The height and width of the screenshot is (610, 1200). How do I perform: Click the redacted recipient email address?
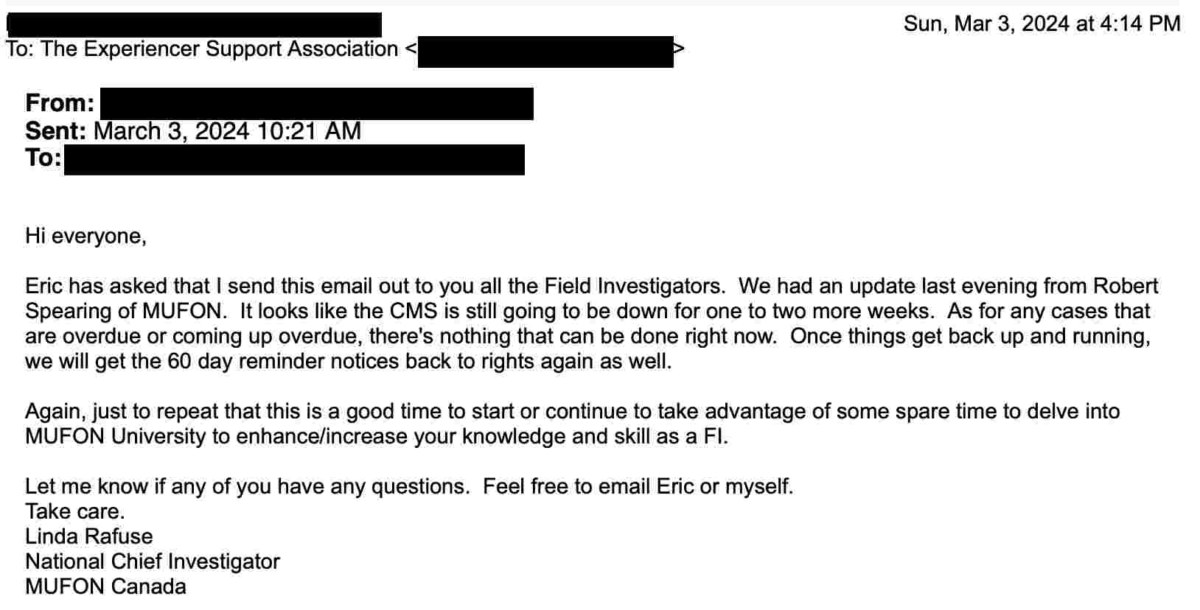pos(545,50)
